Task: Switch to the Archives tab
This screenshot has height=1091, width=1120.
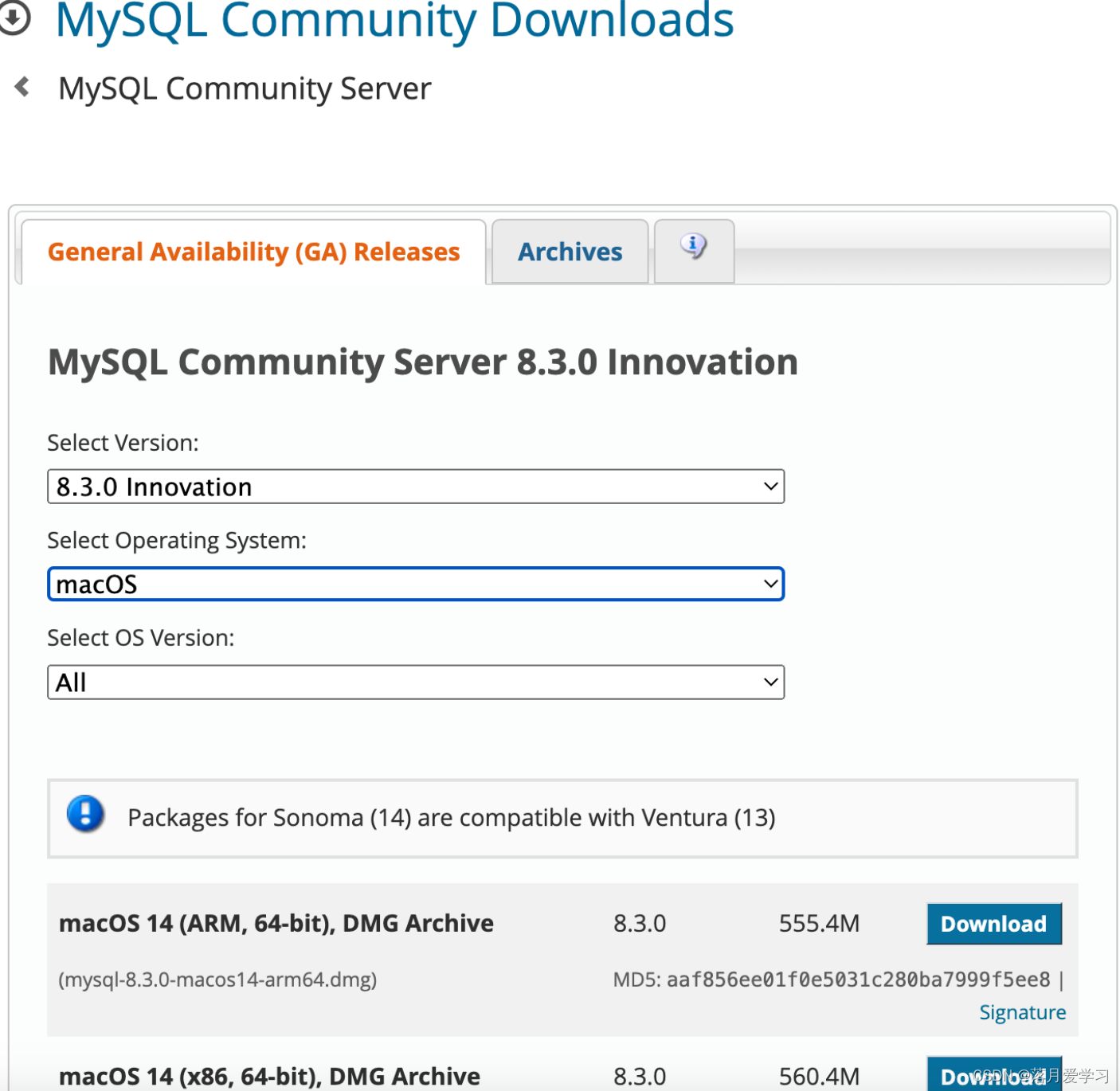Action: [x=570, y=251]
